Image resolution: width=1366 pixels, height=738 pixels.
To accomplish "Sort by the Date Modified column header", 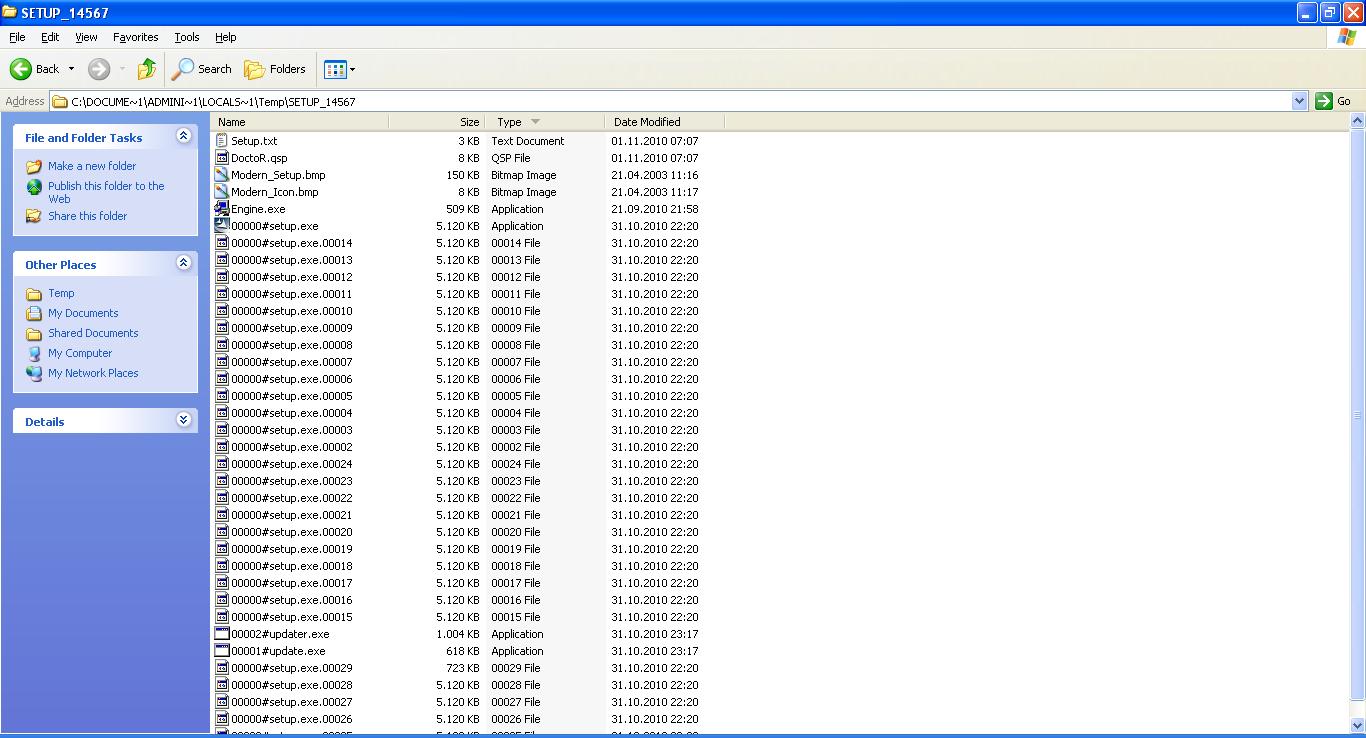I will coord(664,122).
